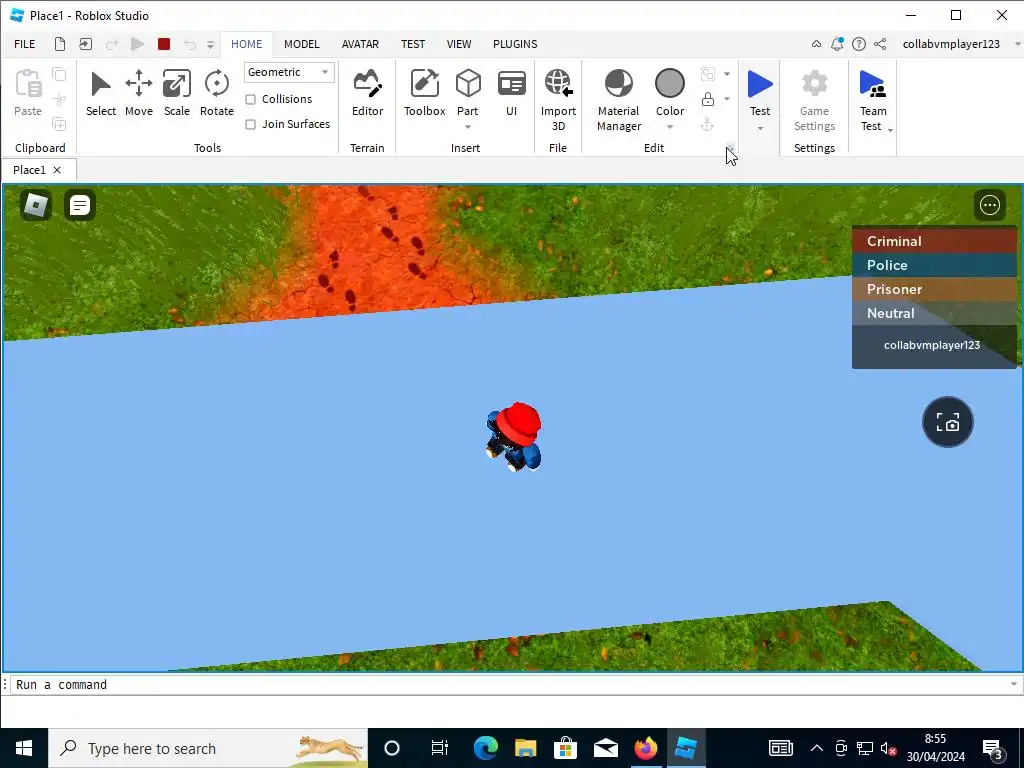Activate the Move tool
Viewport: 1024px width, 768px height.
pyautogui.click(x=138, y=93)
